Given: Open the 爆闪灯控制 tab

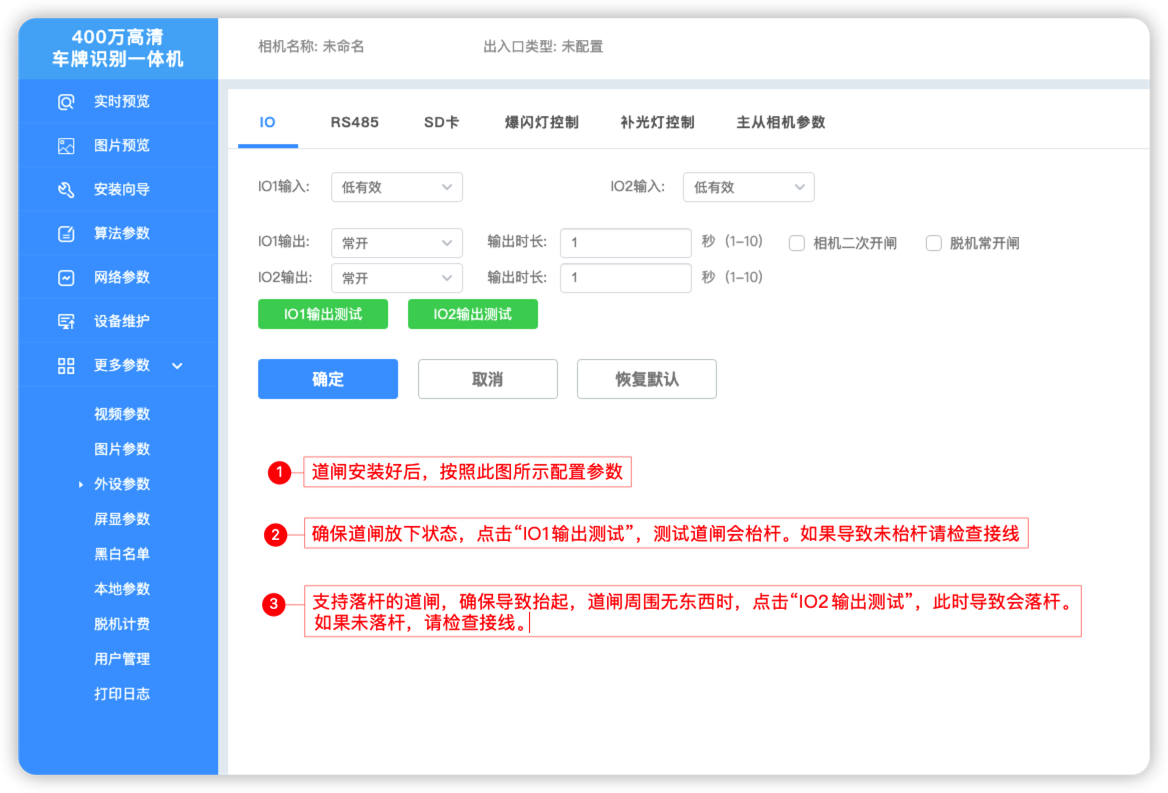Looking at the screenshot, I should pos(541,122).
